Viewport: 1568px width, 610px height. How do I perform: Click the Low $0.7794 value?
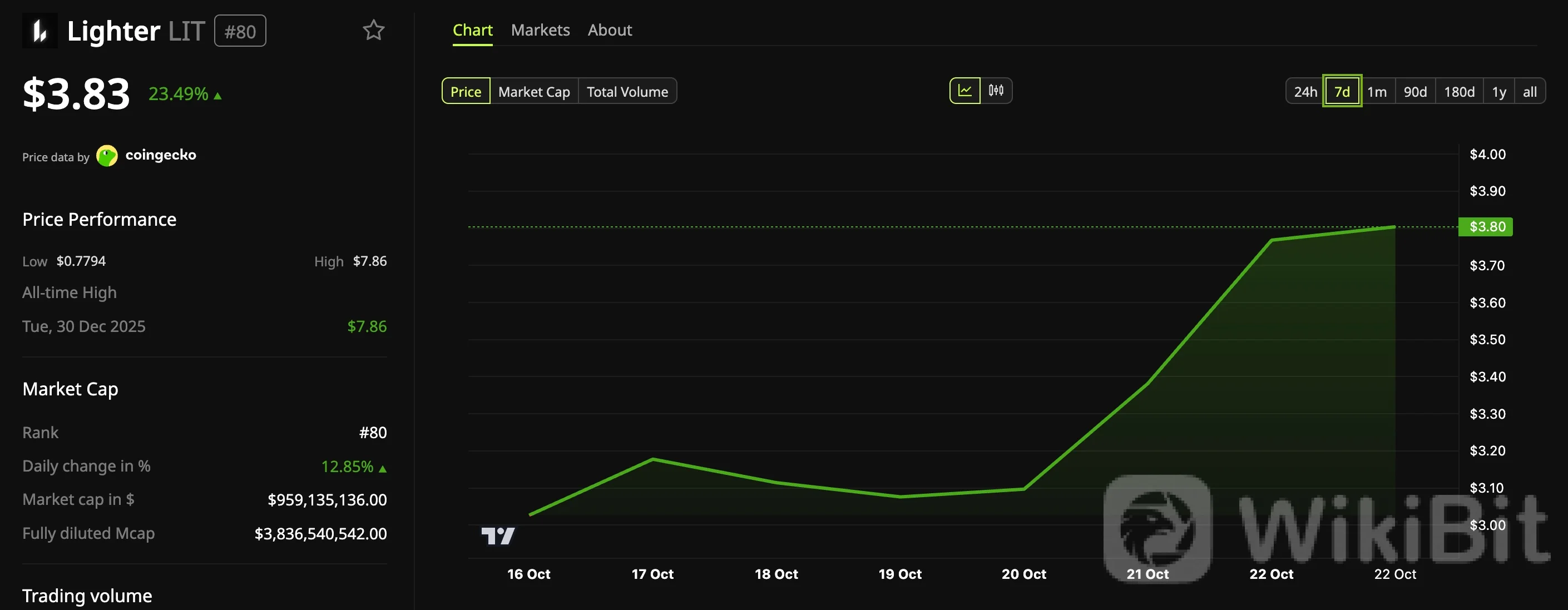pyautogui.click(x=81, y=261)
